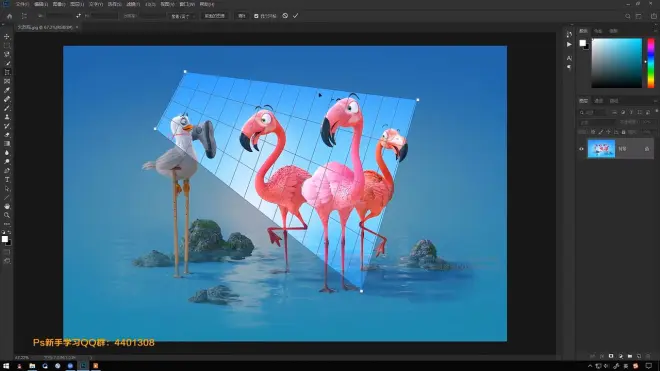Select the Eraser tool
The image size is (660, 371).
tap(7, 135)
